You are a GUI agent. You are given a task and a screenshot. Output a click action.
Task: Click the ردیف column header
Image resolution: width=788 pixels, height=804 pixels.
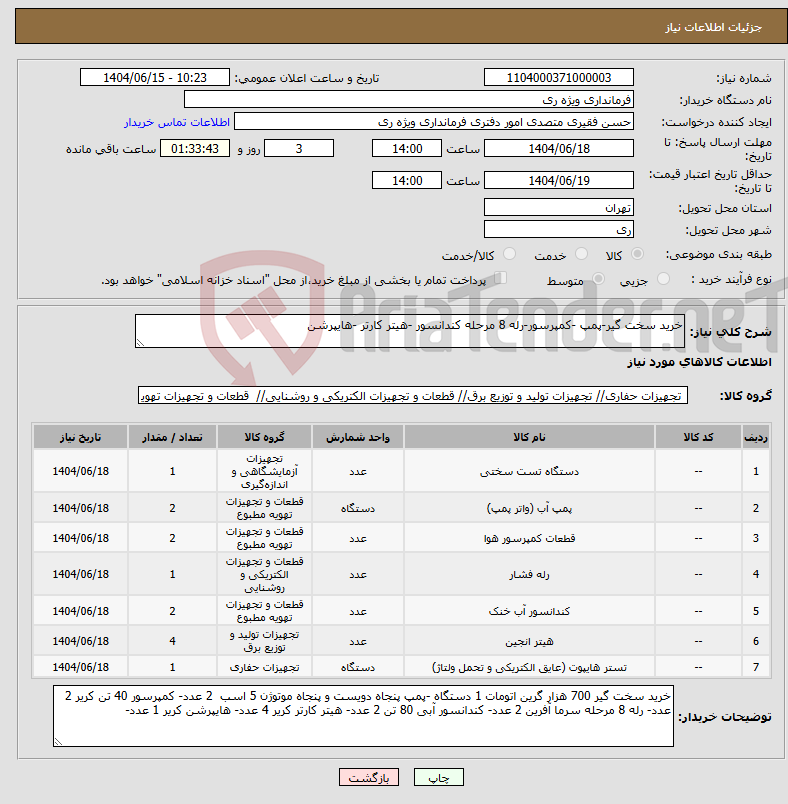click(x=756, y=437)
